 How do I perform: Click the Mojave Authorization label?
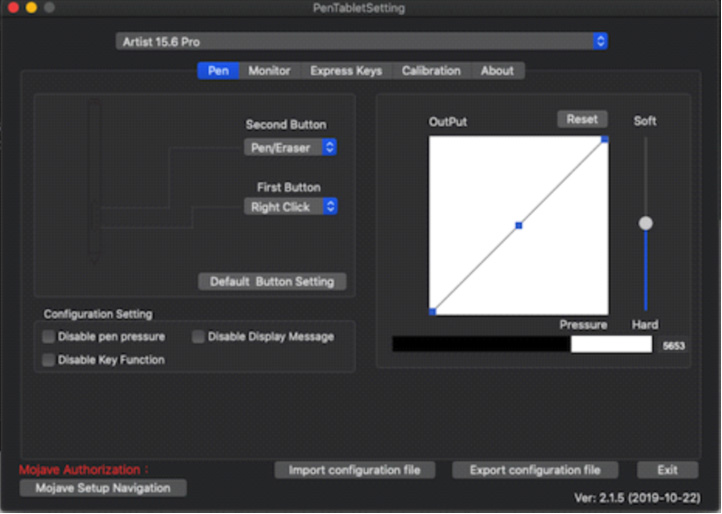84,470
